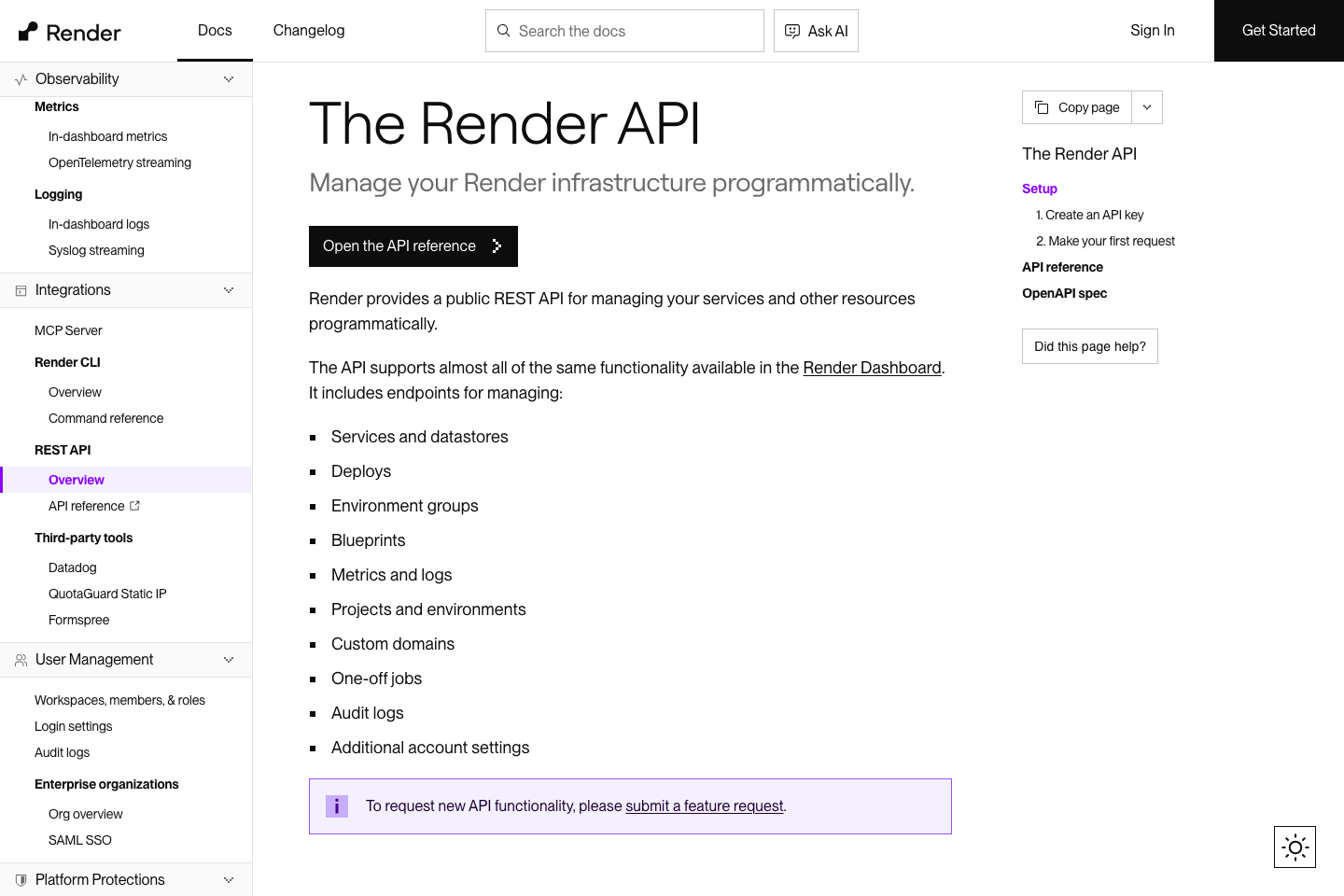The width and height of the screenshot is (1344, 896).
Task: Open the Render Dashboard link
Action: tap(872, 367)
